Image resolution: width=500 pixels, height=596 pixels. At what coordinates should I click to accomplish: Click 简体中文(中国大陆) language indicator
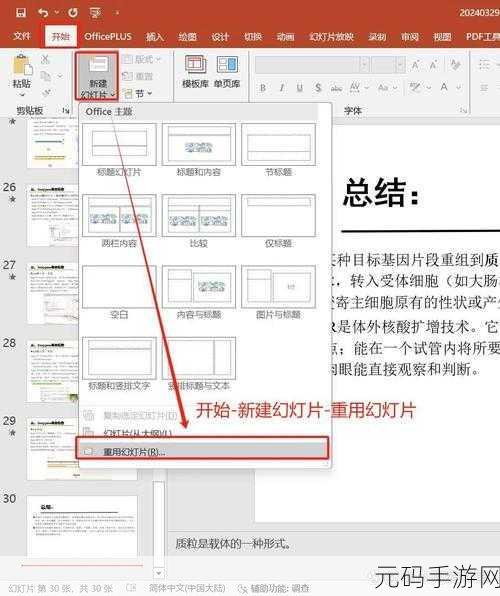coord(187,588)
